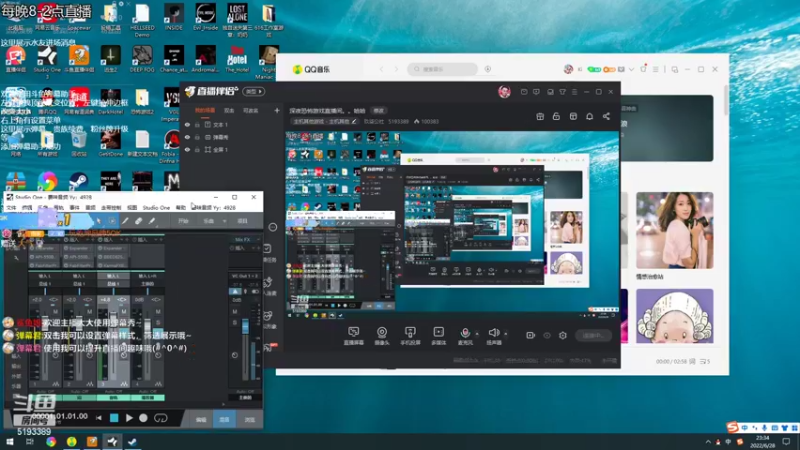The height and width of the screenshot is (450, 800).
Task: Play the Studio One transport
Action: pyautogui.click(x=129, y=418)
